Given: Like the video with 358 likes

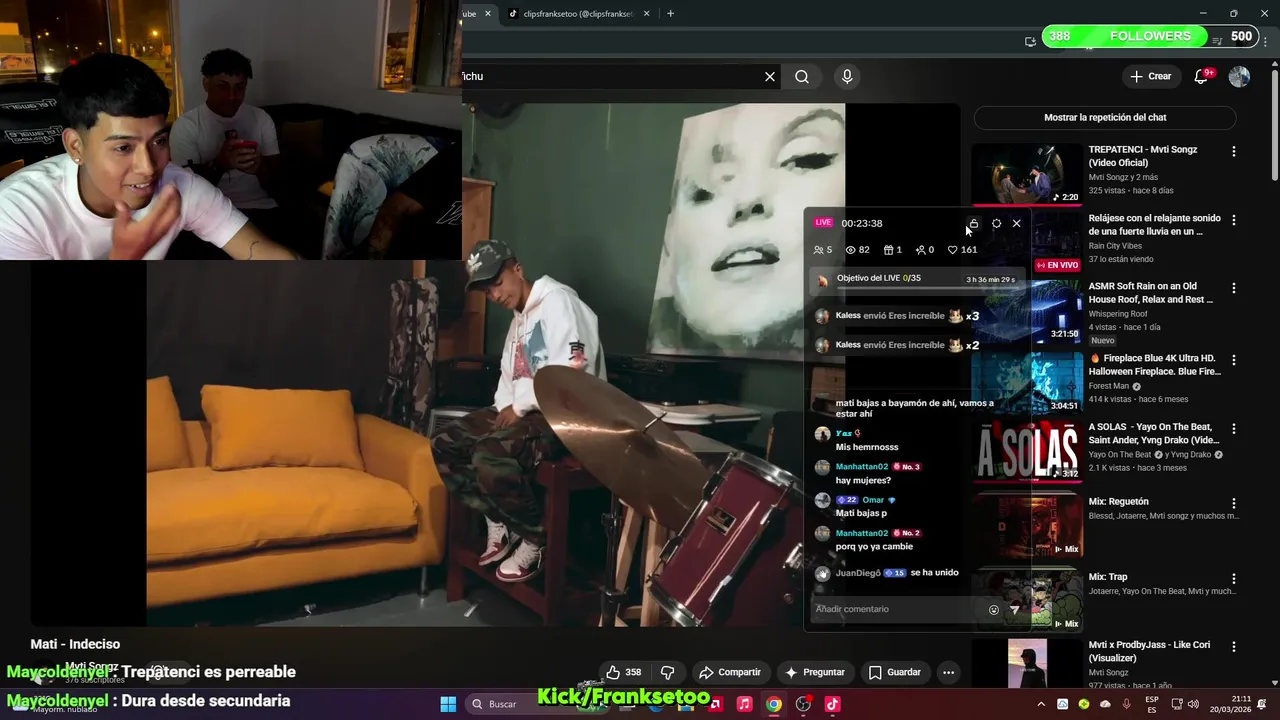Looking at the screenshot, I should (623, 672).
